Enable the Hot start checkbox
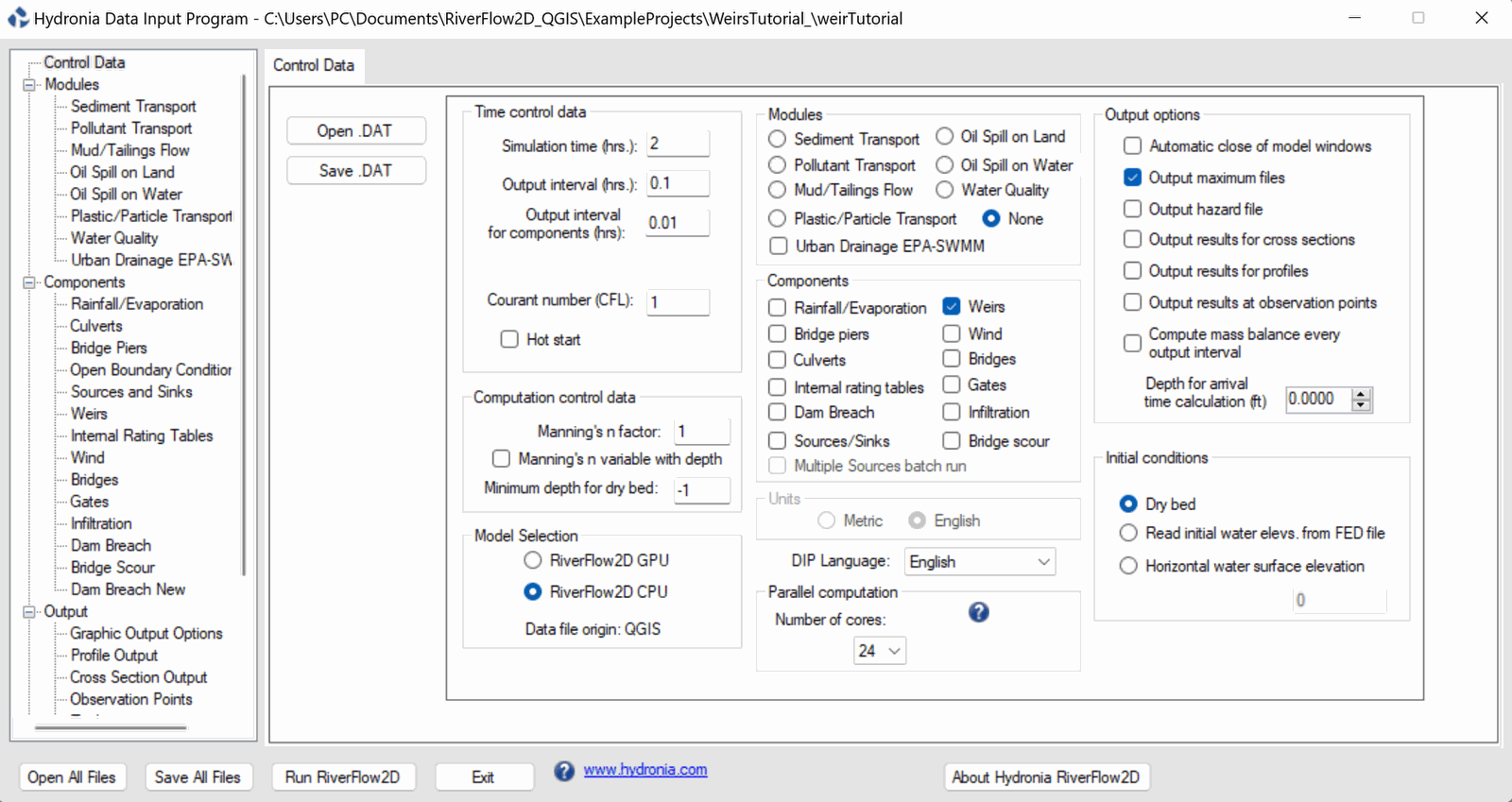The image size is (1512, 802). 509,339
